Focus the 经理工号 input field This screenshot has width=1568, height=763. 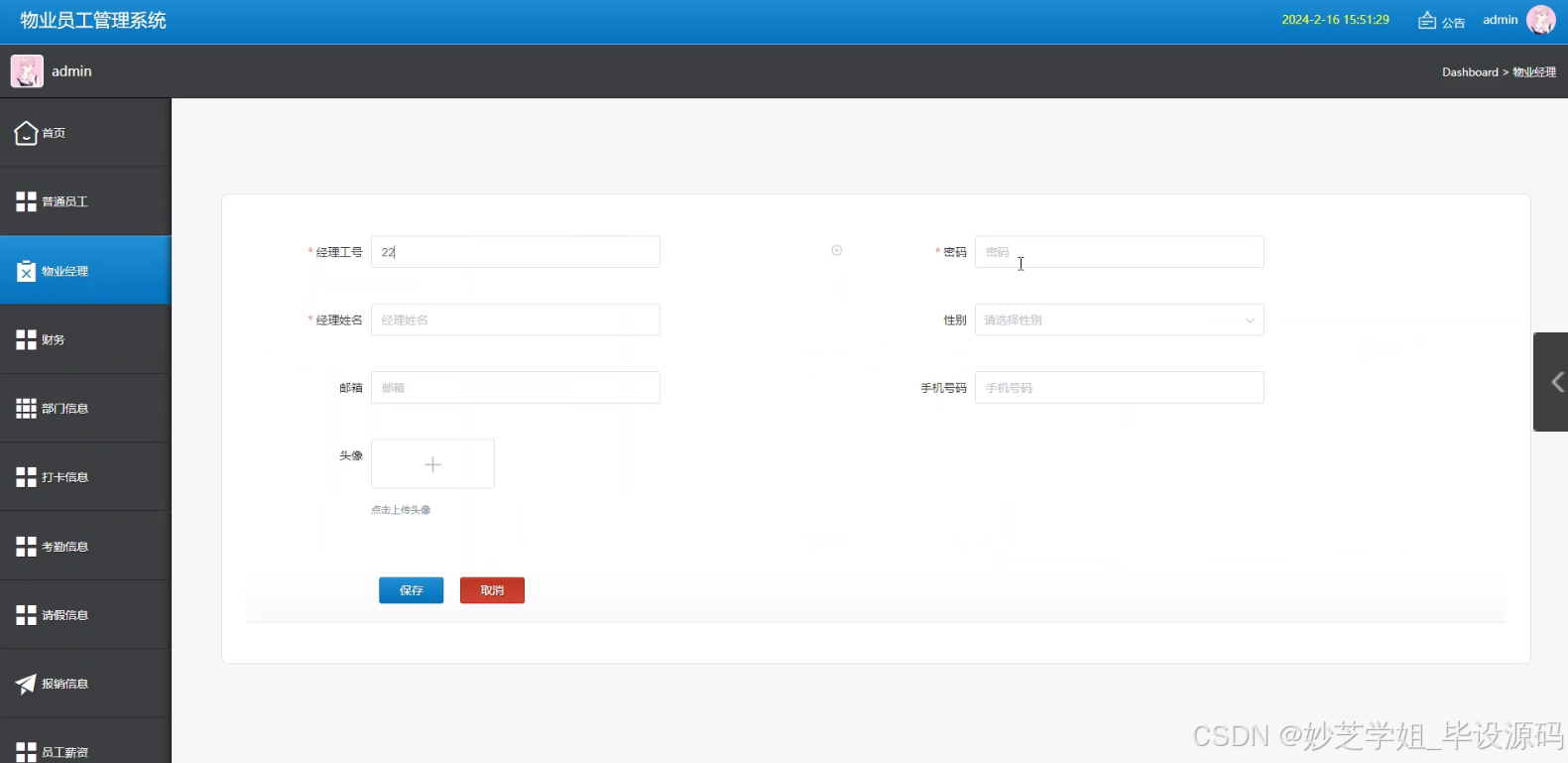[x=515, y=252]
